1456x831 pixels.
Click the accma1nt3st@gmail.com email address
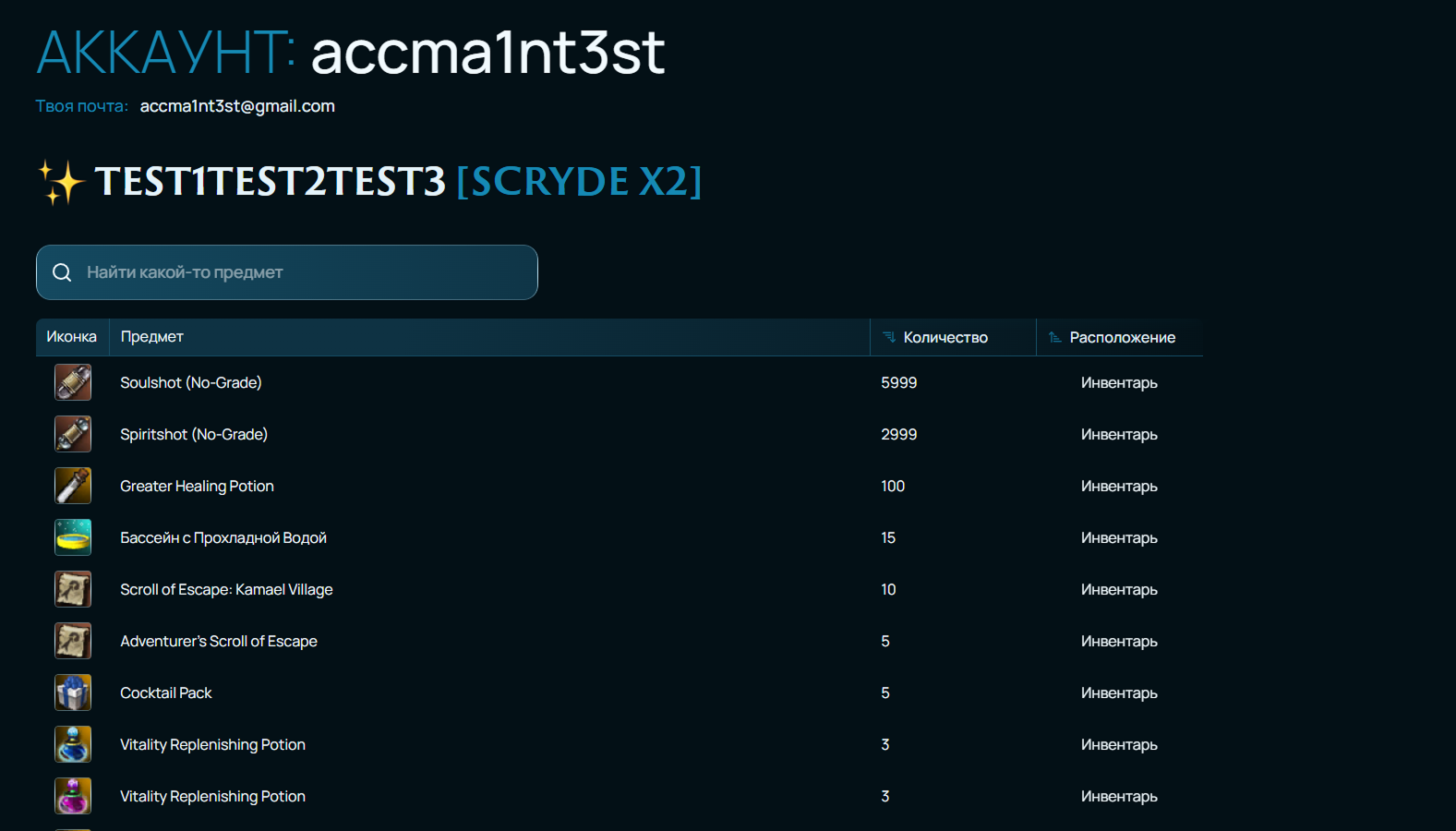[x=237, y=106]
